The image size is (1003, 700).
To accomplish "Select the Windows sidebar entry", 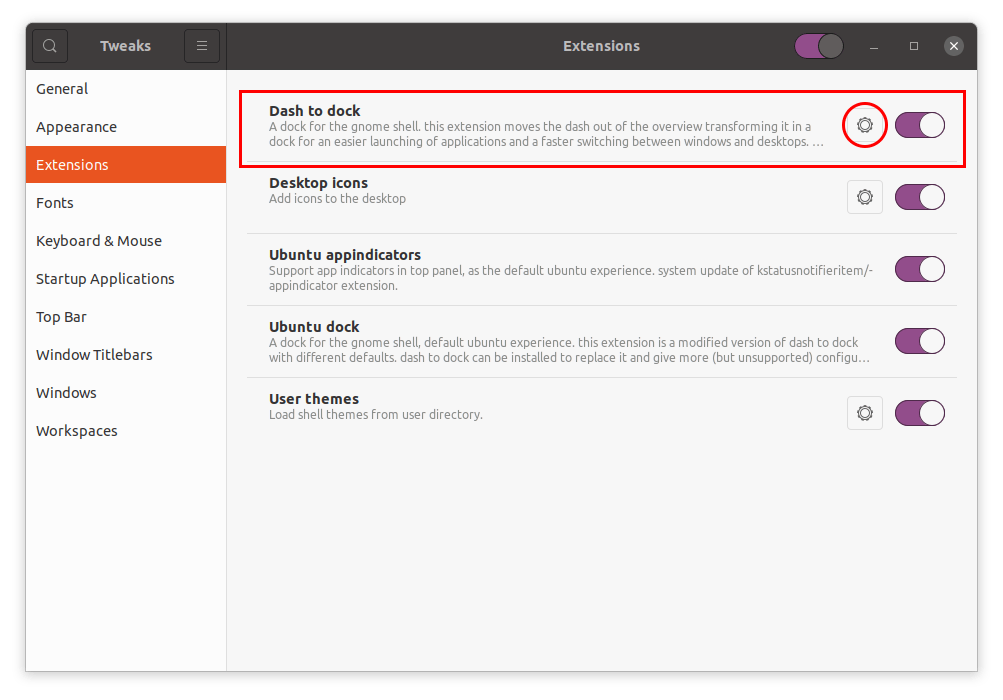I will [x=66, y=392].
